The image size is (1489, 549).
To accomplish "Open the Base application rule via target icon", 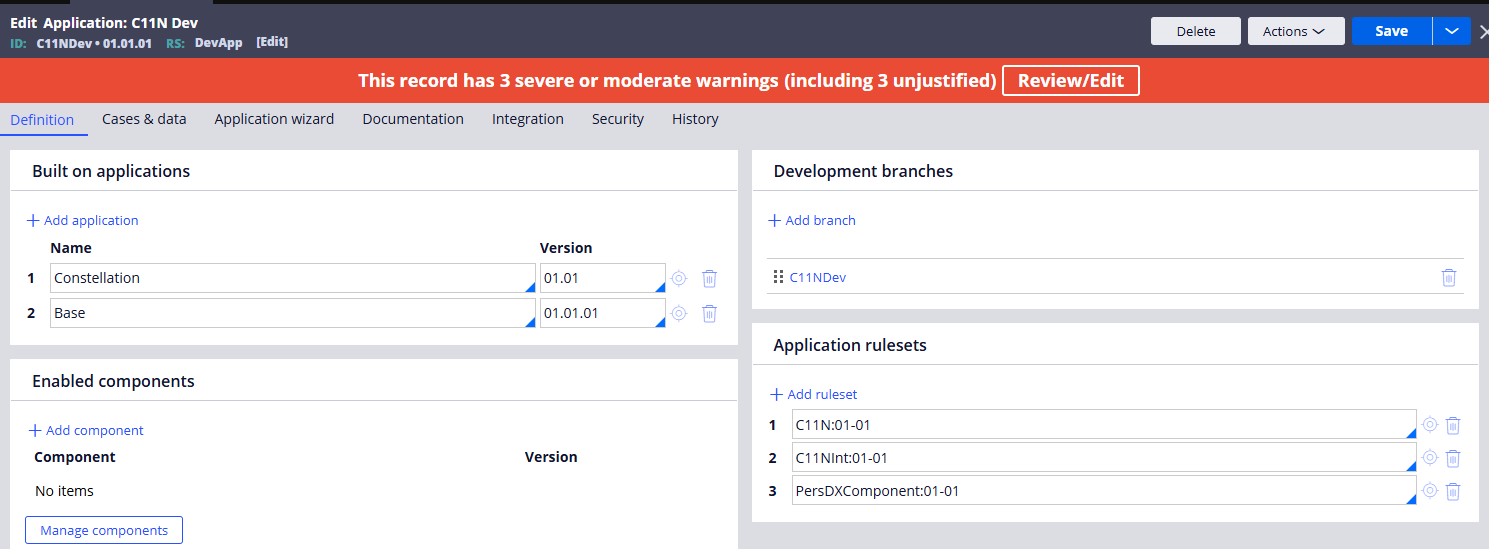I will tap(679, 313).
